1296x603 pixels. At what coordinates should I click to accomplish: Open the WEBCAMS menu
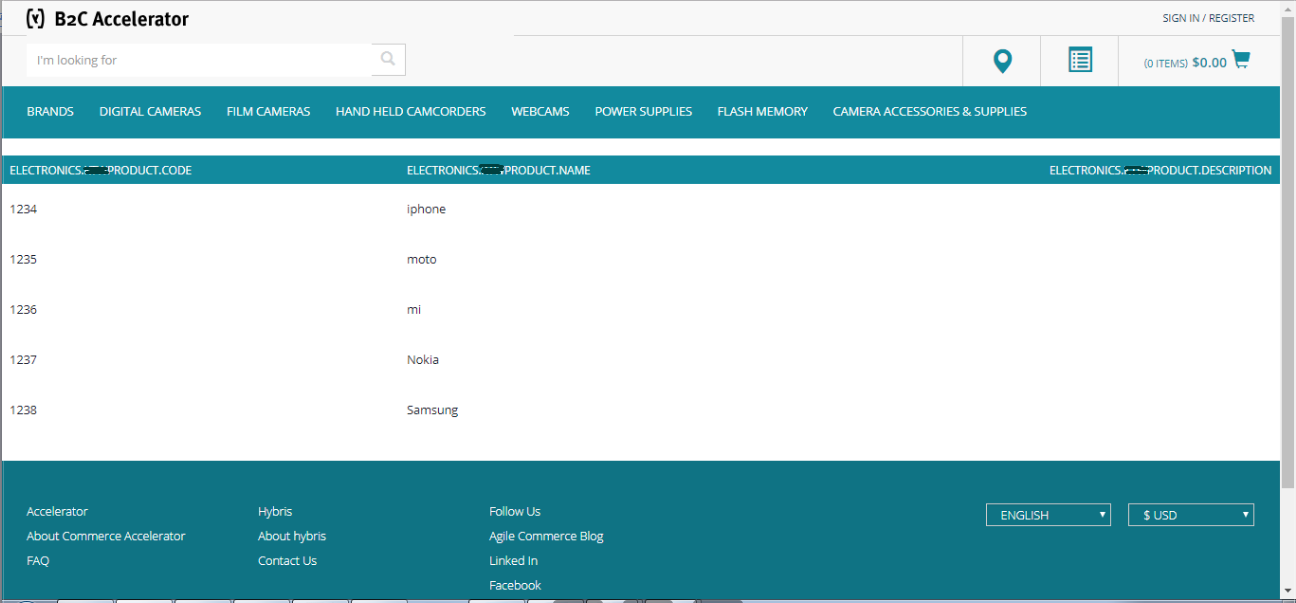(540, 112)
